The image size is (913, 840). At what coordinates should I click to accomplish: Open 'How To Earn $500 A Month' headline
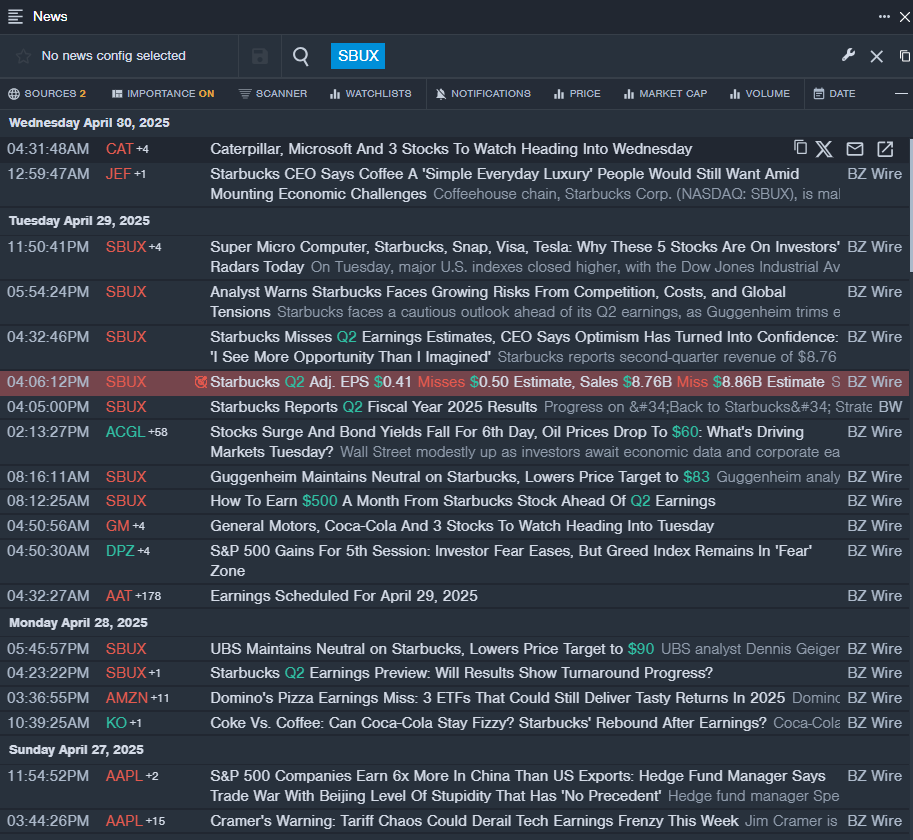click(463, 501)
